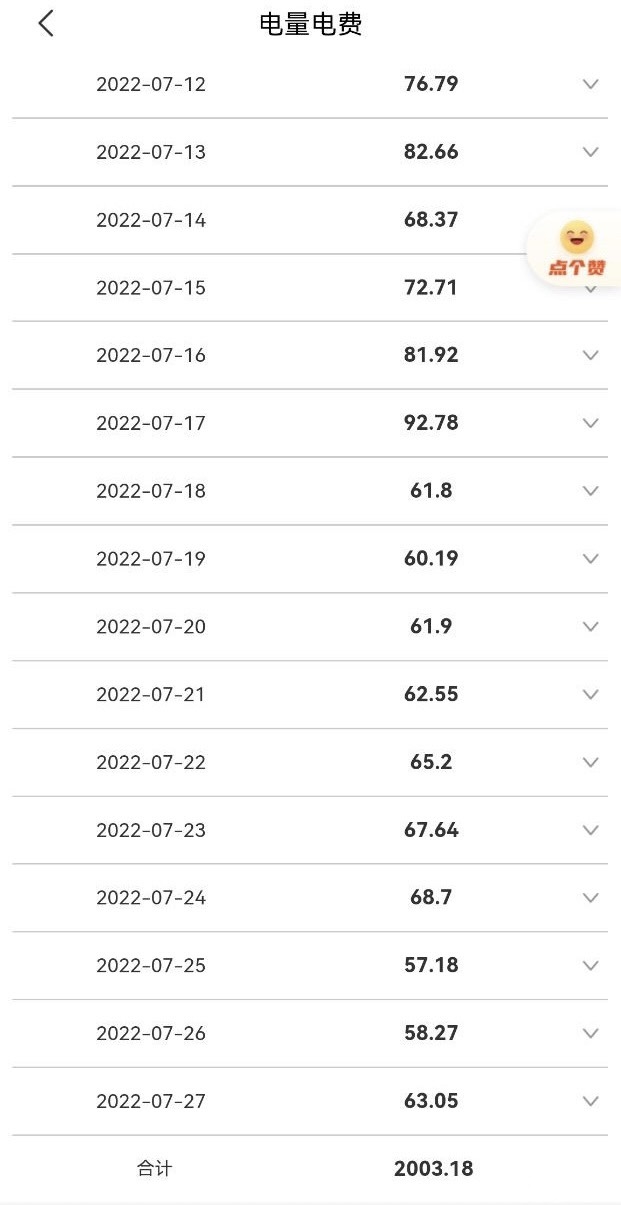
Task: Tap the back arrow icon
Action: click(46, 24)
